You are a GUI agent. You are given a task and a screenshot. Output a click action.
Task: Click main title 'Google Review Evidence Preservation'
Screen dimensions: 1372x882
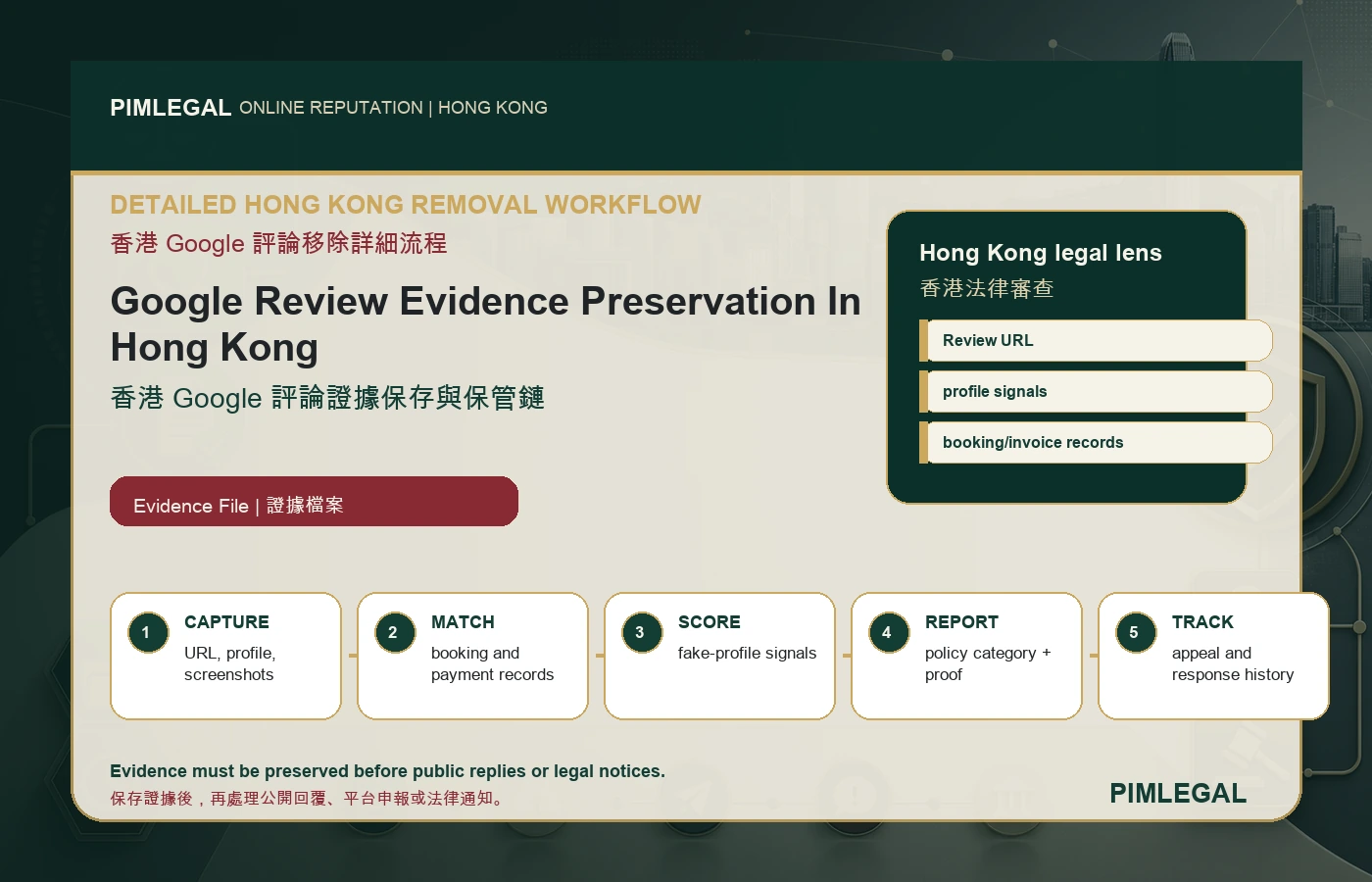pos(485,324)
